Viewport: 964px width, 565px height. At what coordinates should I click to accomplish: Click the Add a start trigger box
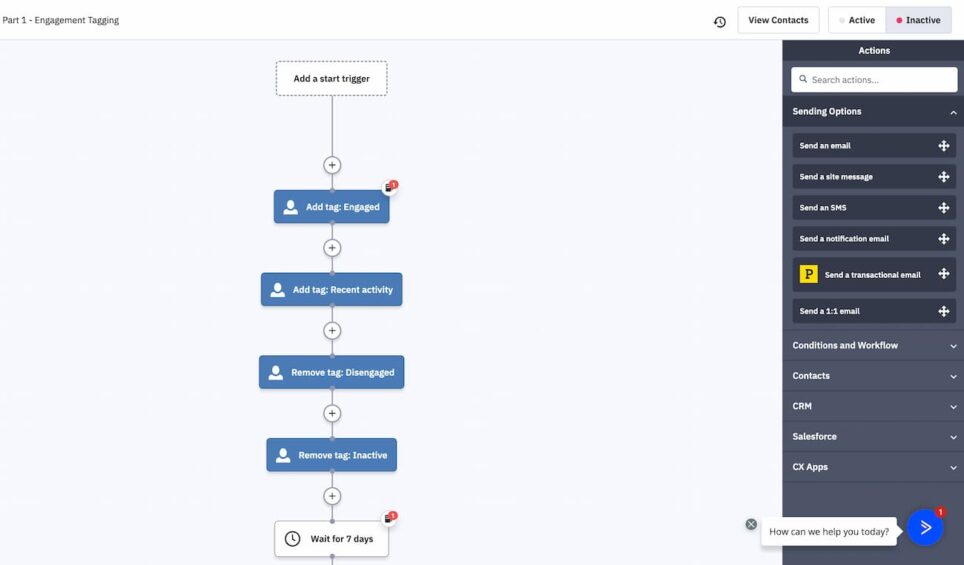pos(331,79)
